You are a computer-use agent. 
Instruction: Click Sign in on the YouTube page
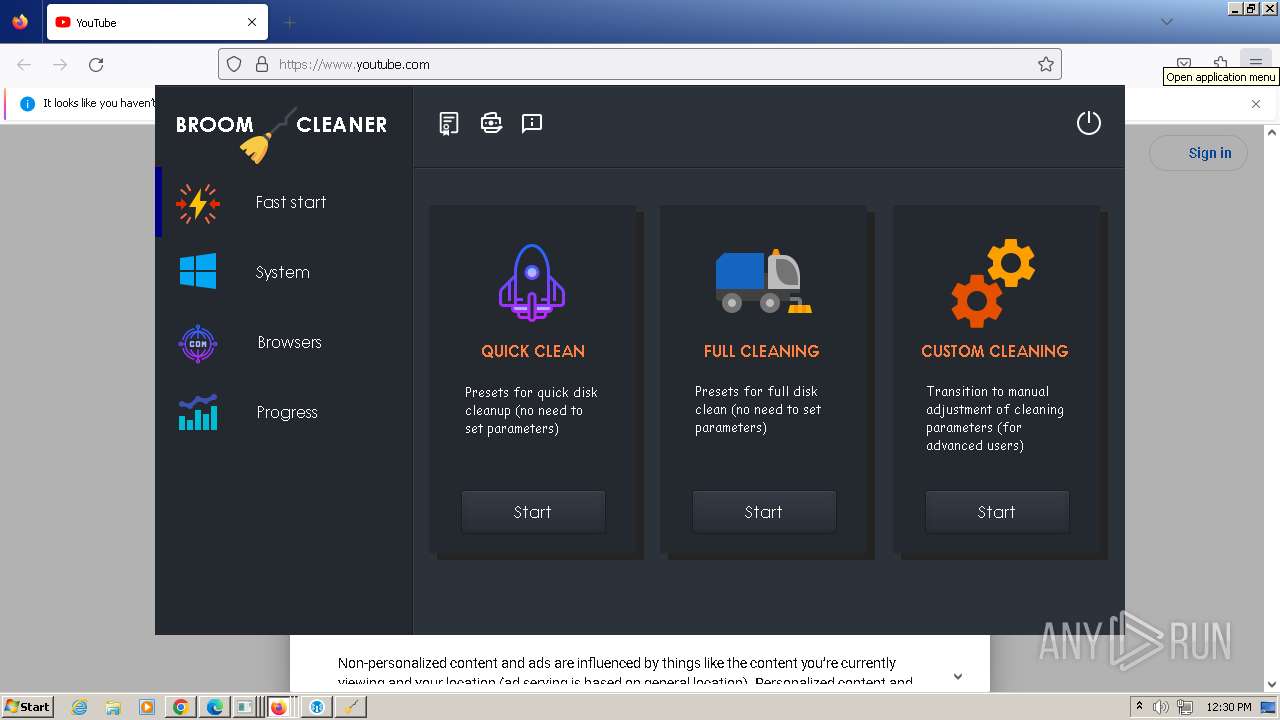(1198, 153)
